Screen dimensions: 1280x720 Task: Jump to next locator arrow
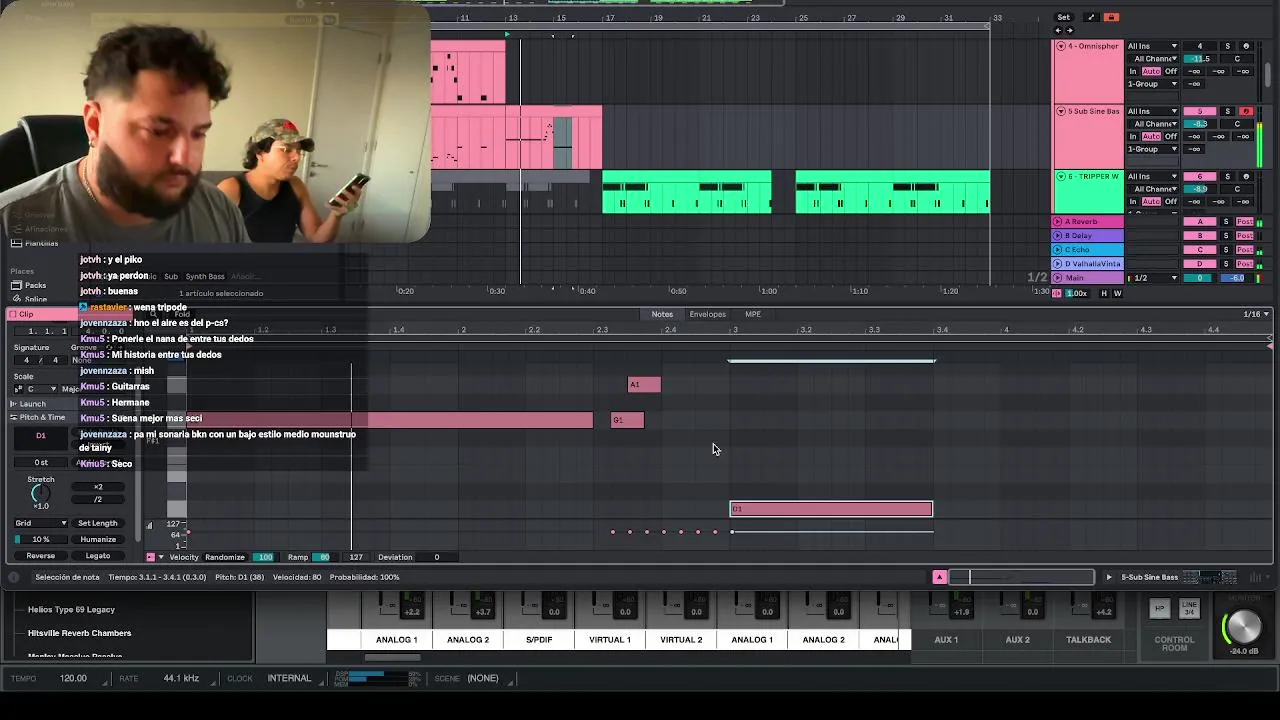coord(1070,30)
